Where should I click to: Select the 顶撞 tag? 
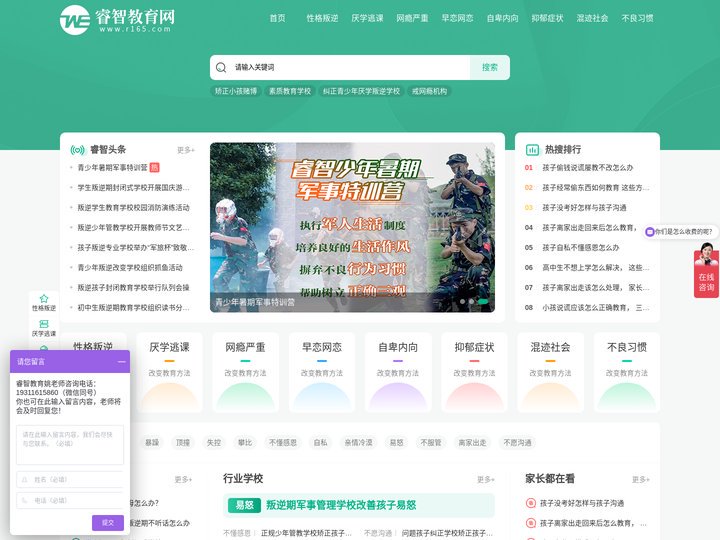coord(183,443)
